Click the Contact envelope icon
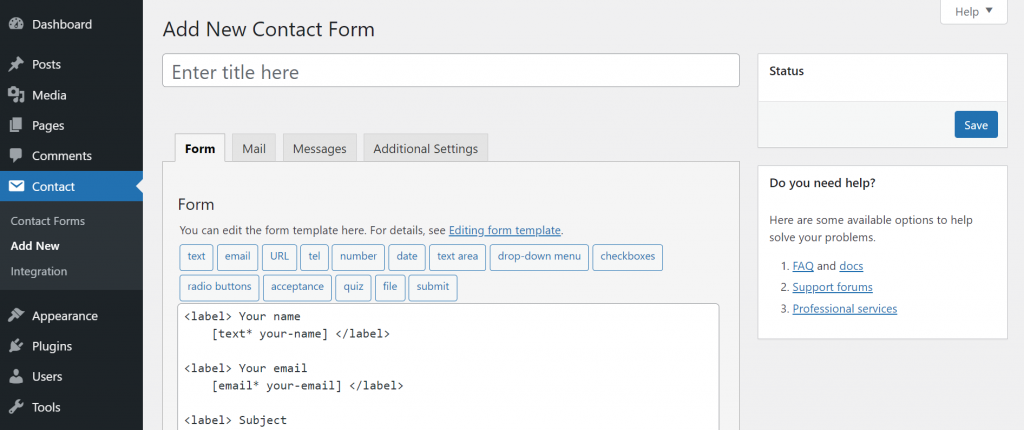Viewport: 1024px width, 430px height. pos(16,186)
